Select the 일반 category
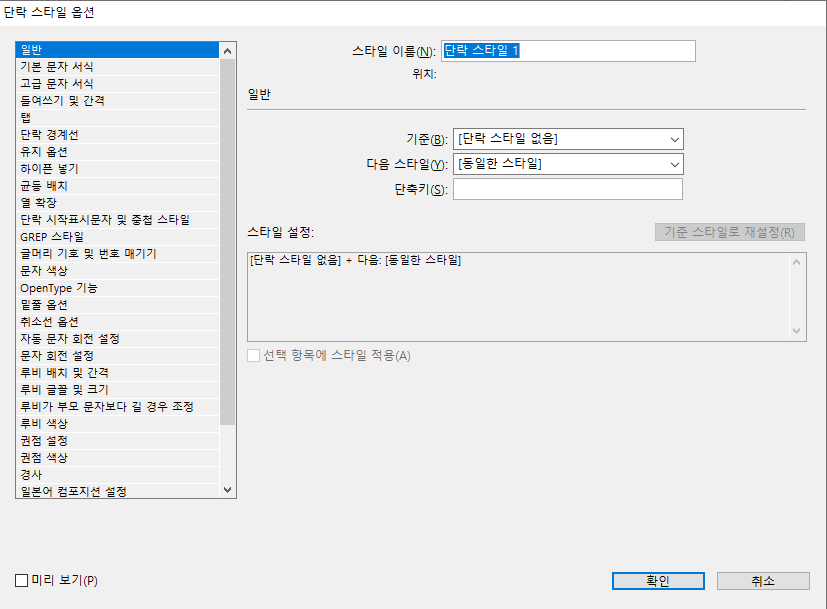The width and height of the screenshot is (827, 609). pos(117,50)
